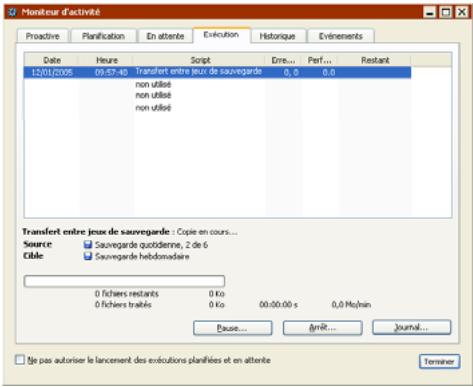Switch to the Planification tab

pyautogui.click(x=103, y=36)
